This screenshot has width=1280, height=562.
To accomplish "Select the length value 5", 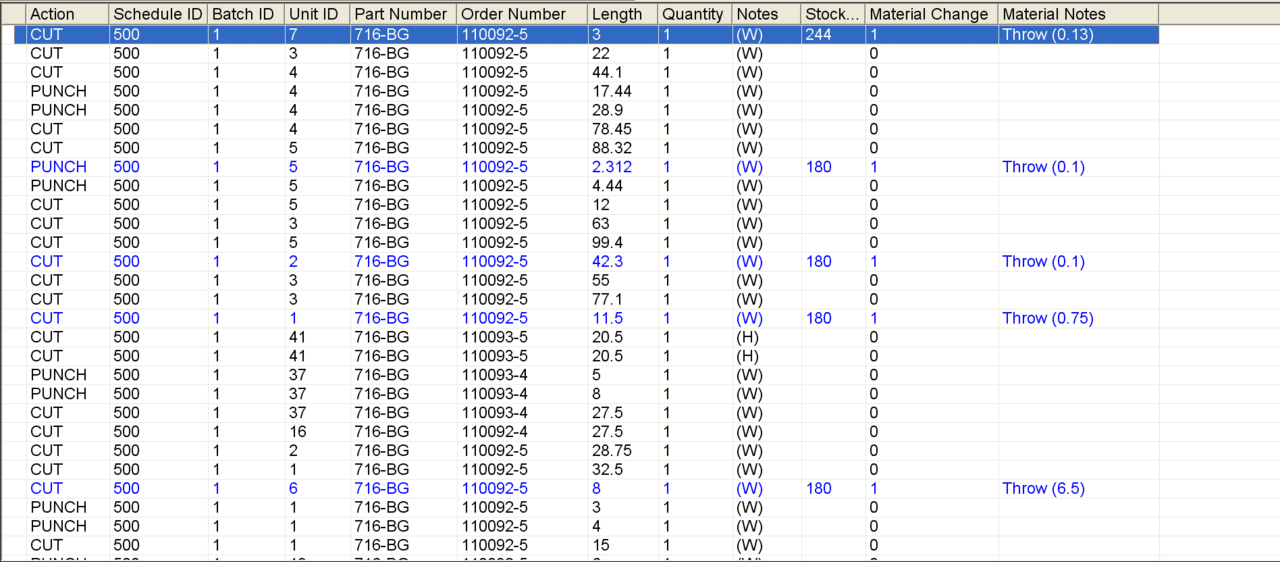I will coord(596,374).
